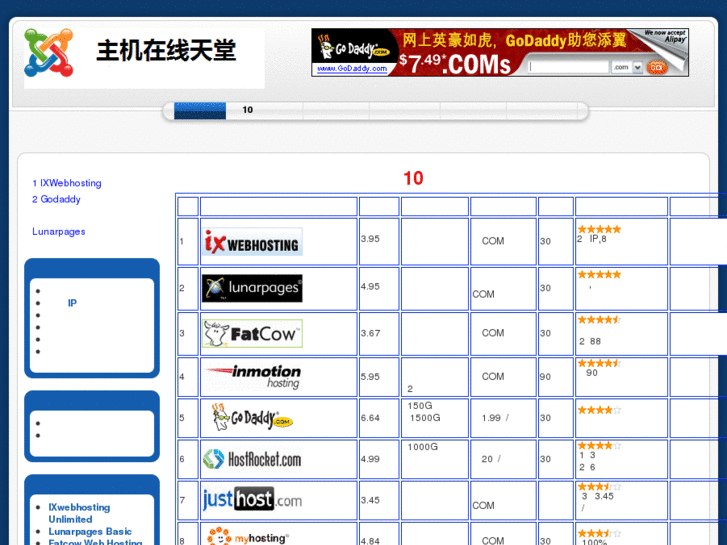Image resolution: width=727 pixels, height=545 pixels.
Task: Click the 3.67 price in FatCow row
Action: tap(370, 333)
